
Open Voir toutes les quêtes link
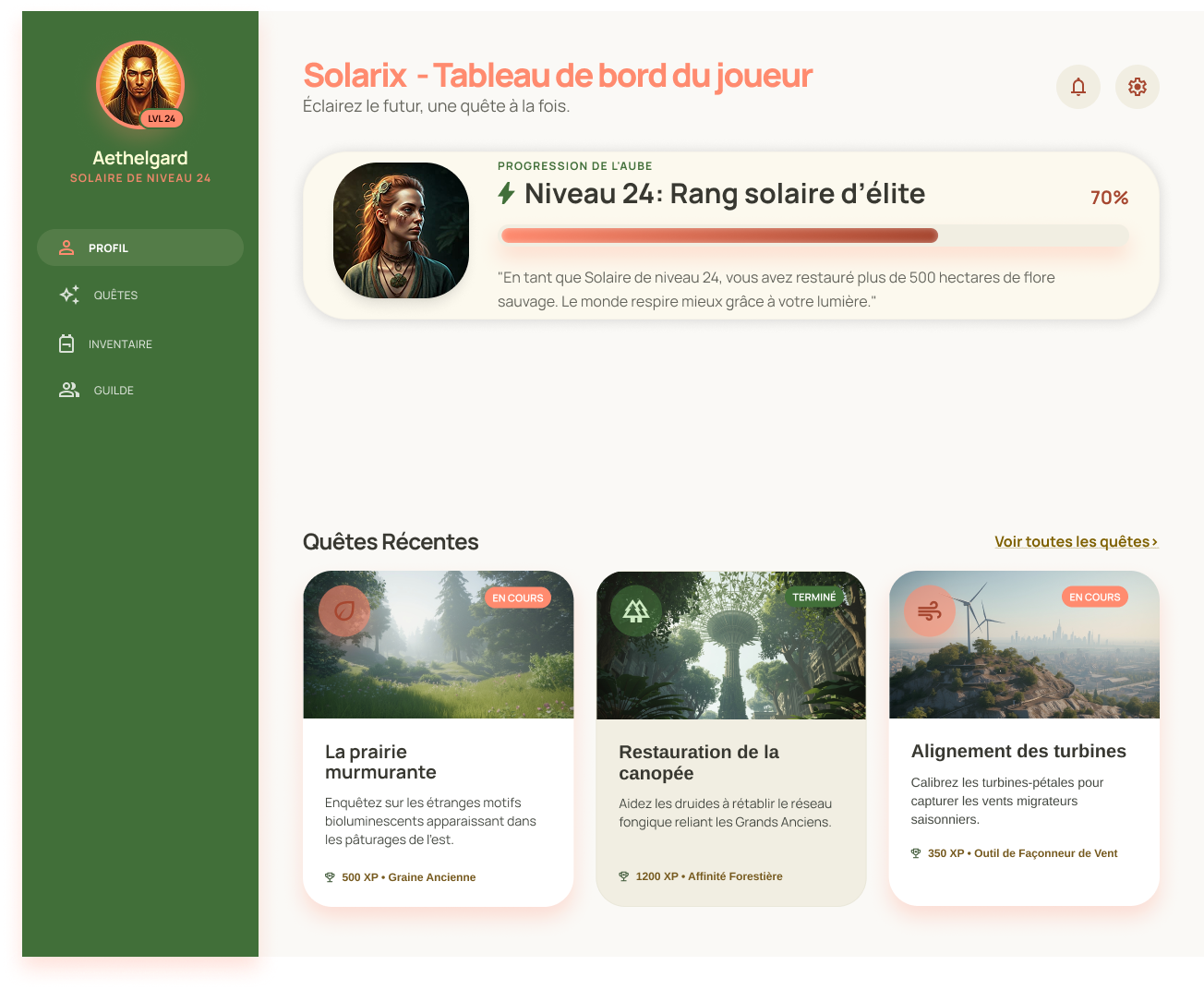pyautogui.click(x=1076, y=542)
